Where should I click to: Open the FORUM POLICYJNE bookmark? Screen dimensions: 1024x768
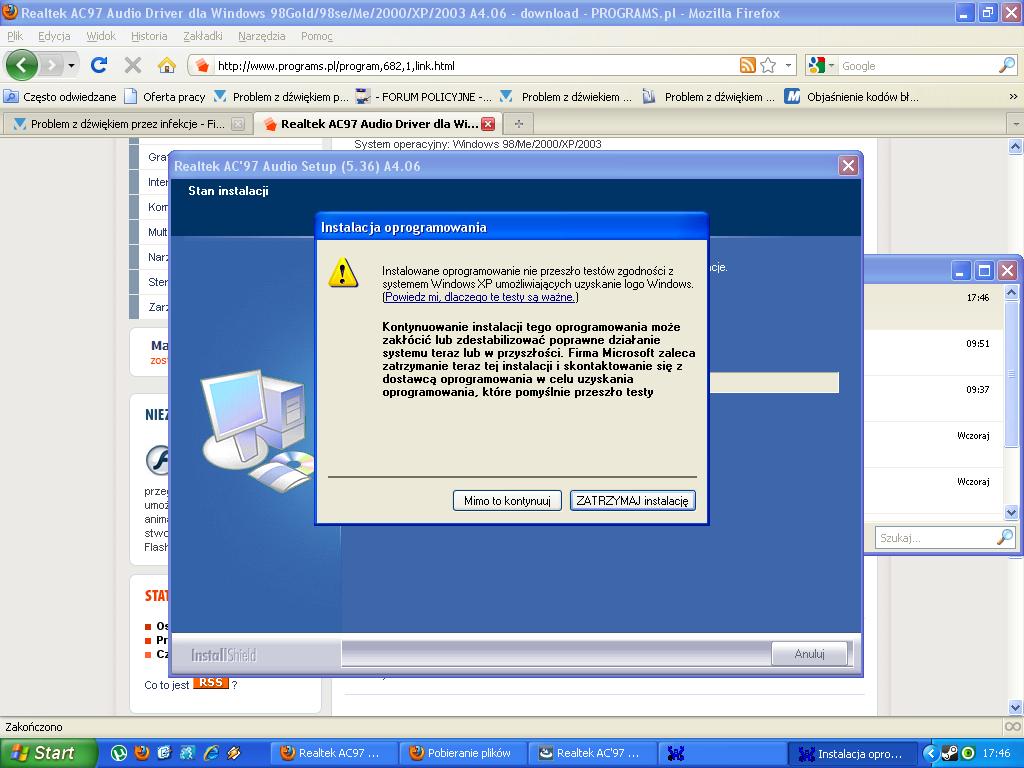pos(424,97)
